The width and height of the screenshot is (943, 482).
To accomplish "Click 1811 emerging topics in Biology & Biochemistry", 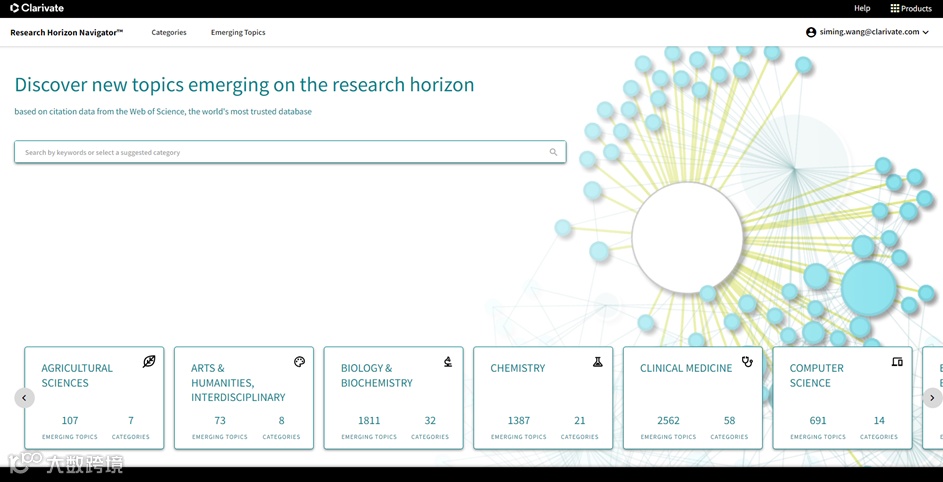I will [369, 421].
